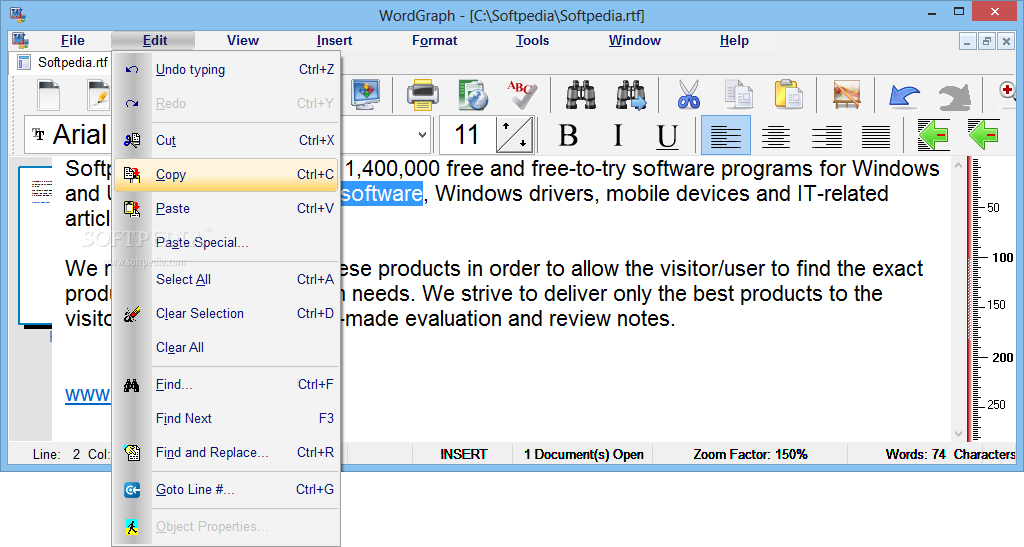Click the binoculars Find icon in toolbar

[x=580, y=95]
